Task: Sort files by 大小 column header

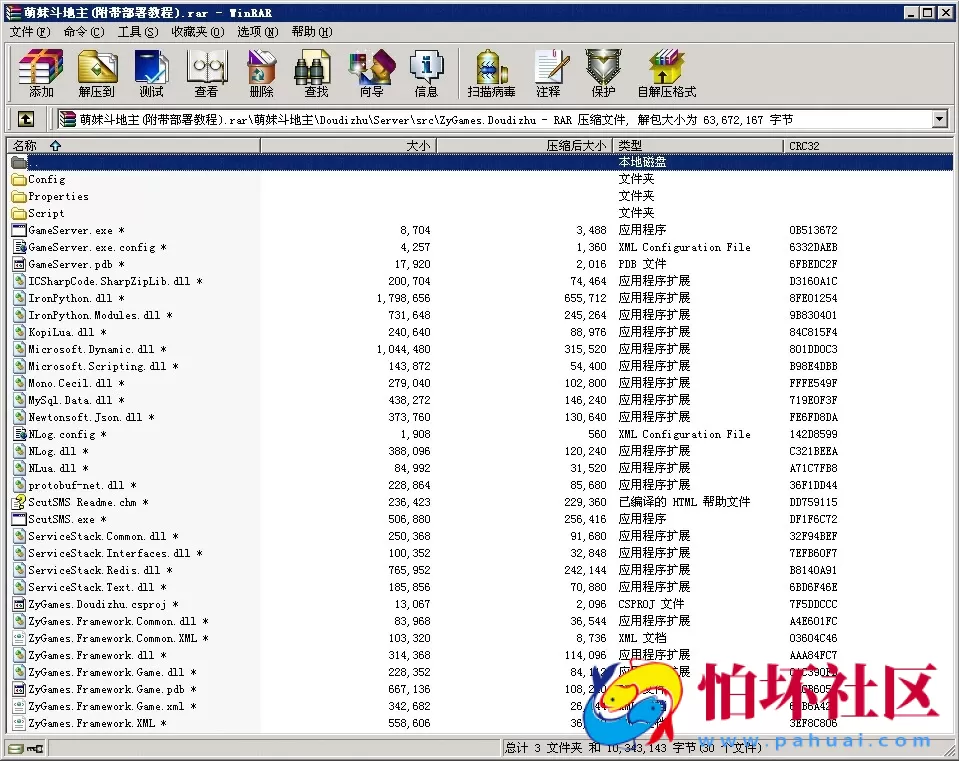Action: (348, 146)
